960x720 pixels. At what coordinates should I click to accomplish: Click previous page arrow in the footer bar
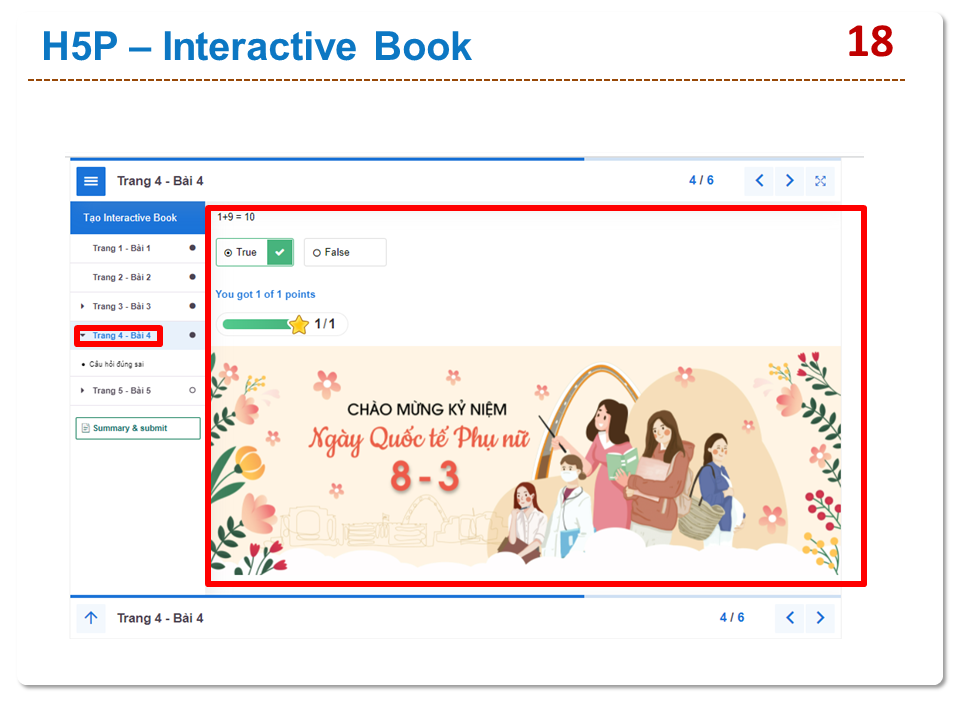coord(790,618)
